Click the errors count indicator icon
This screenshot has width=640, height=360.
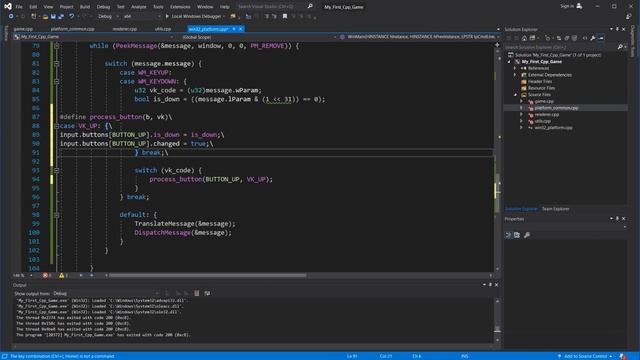(45, 276)
